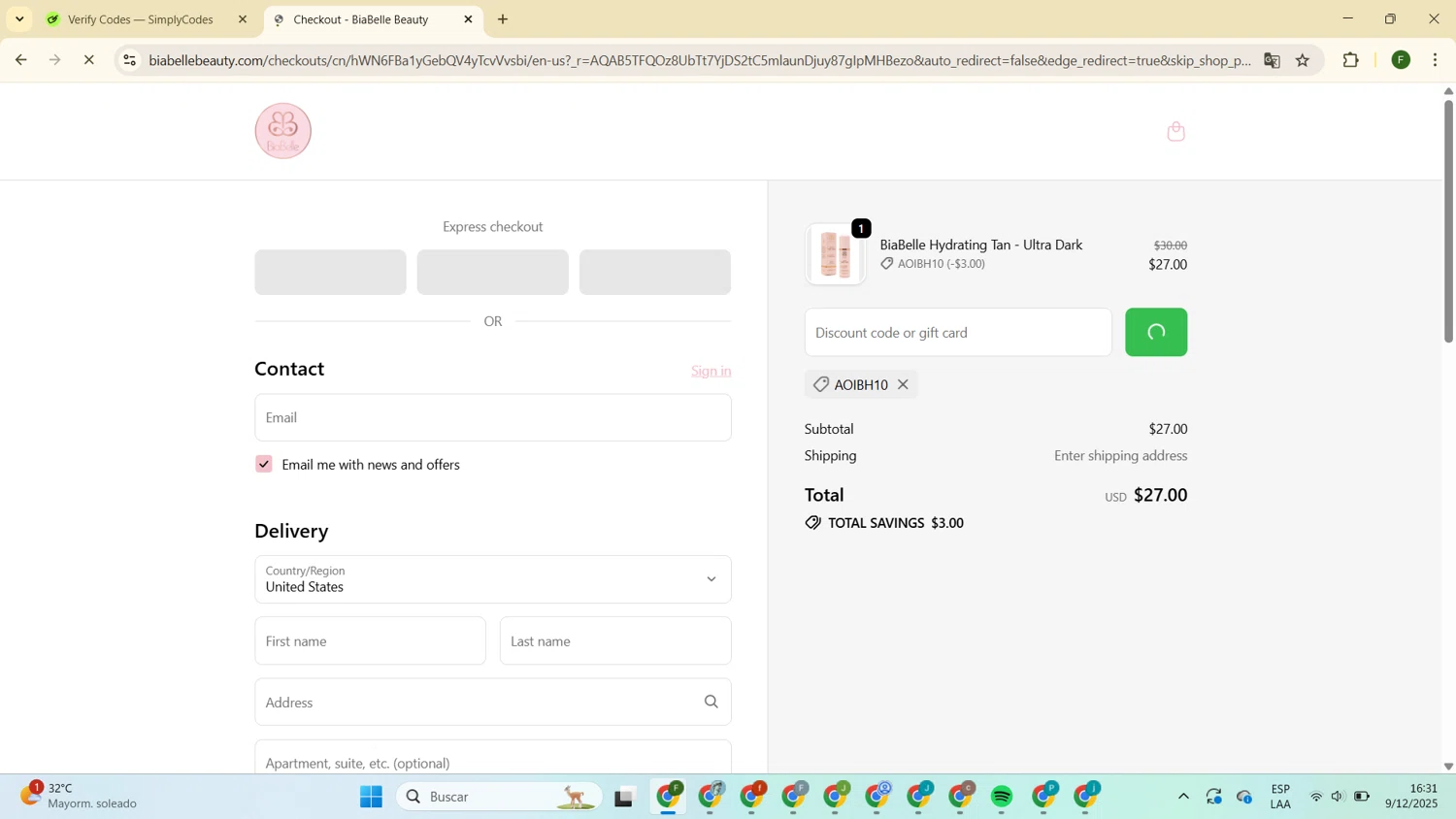The image size is (1456, 819).
Task: Go back to previous page
Action: pyautogui.click(x=20, y=60)
